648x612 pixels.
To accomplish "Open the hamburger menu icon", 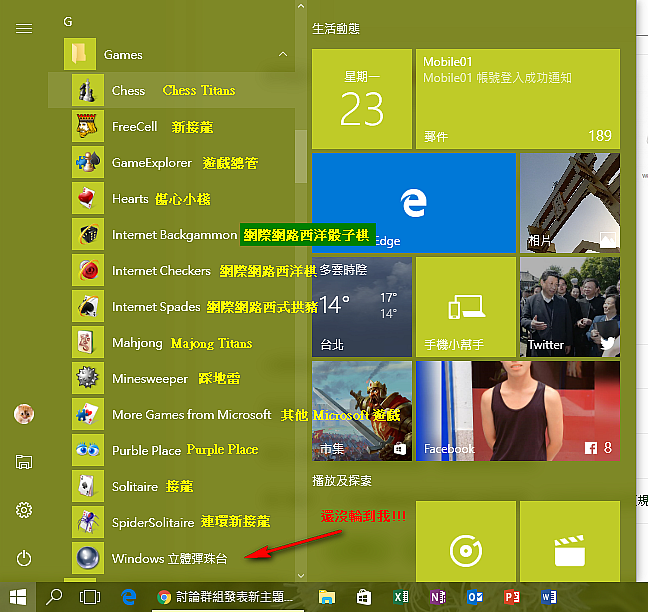I will coord(24,28).
